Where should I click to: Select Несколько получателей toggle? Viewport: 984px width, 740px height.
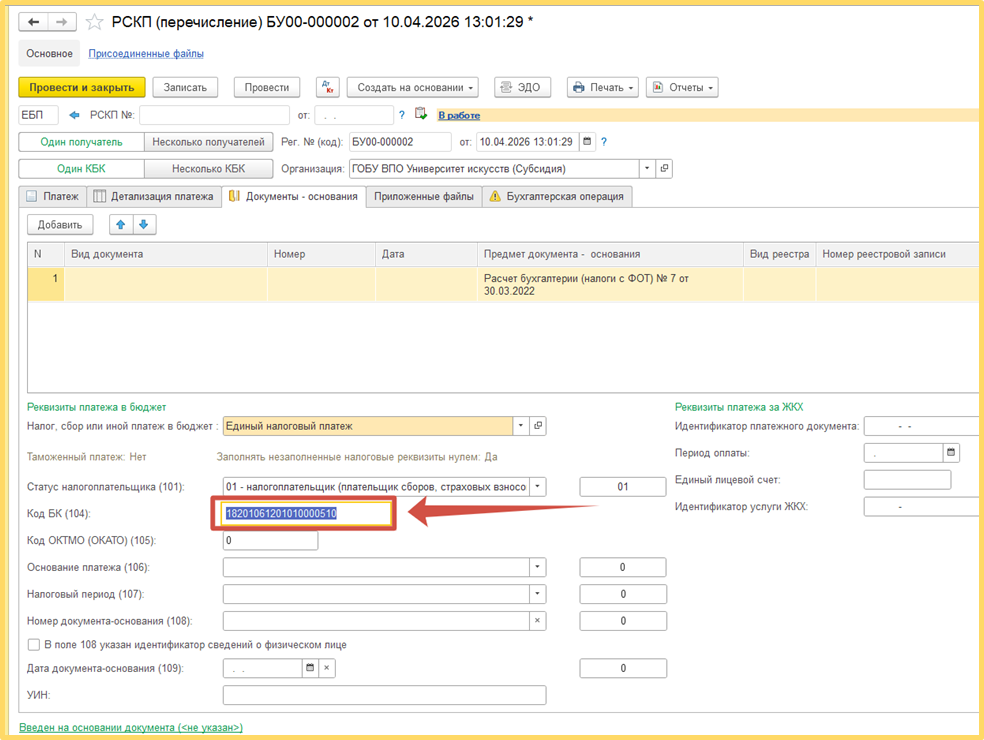click(x=208, y=142)
